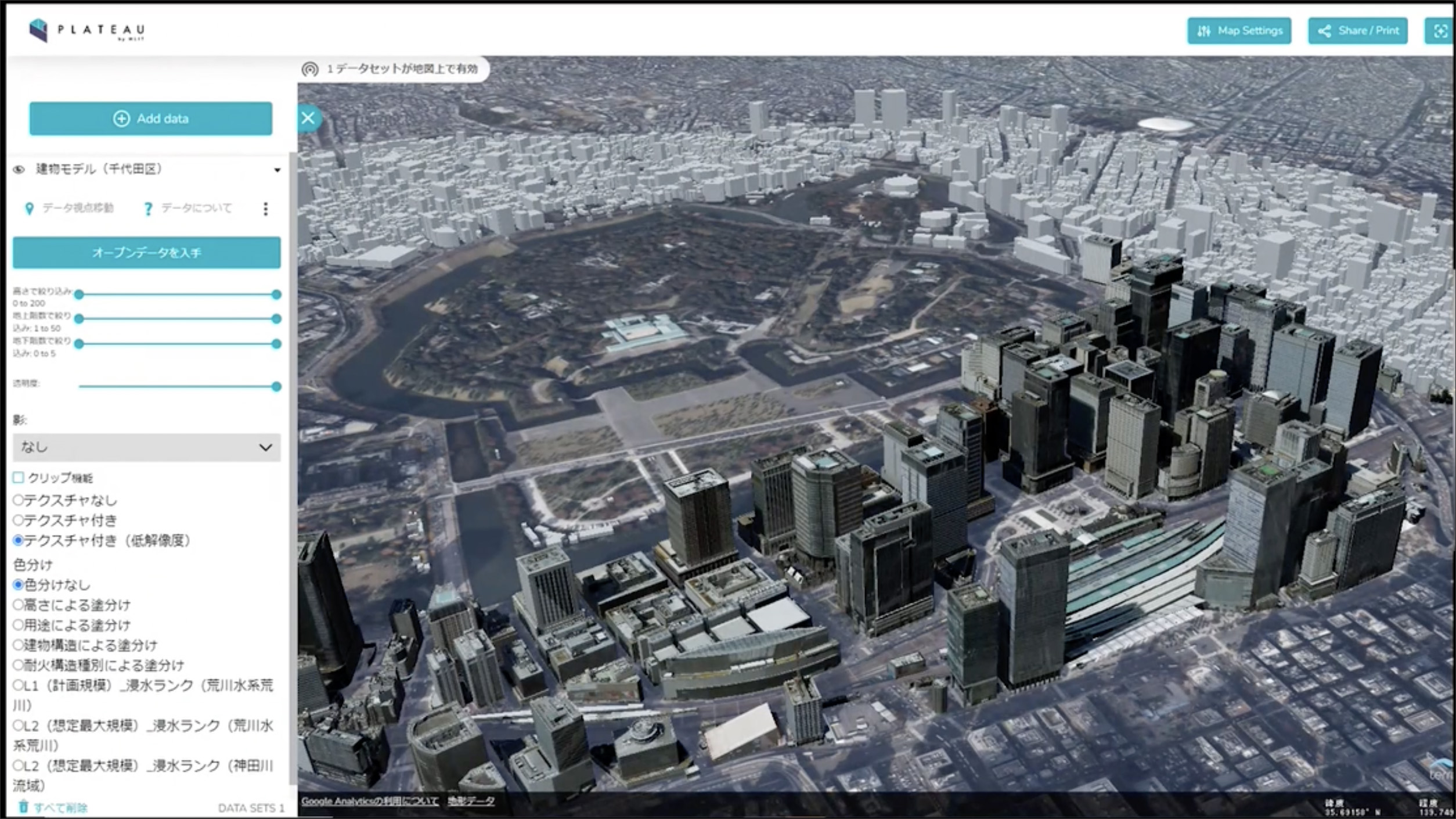Click オープンデータを入手 button
This screenshot has height=819, width=1456.
click(146, 253)
